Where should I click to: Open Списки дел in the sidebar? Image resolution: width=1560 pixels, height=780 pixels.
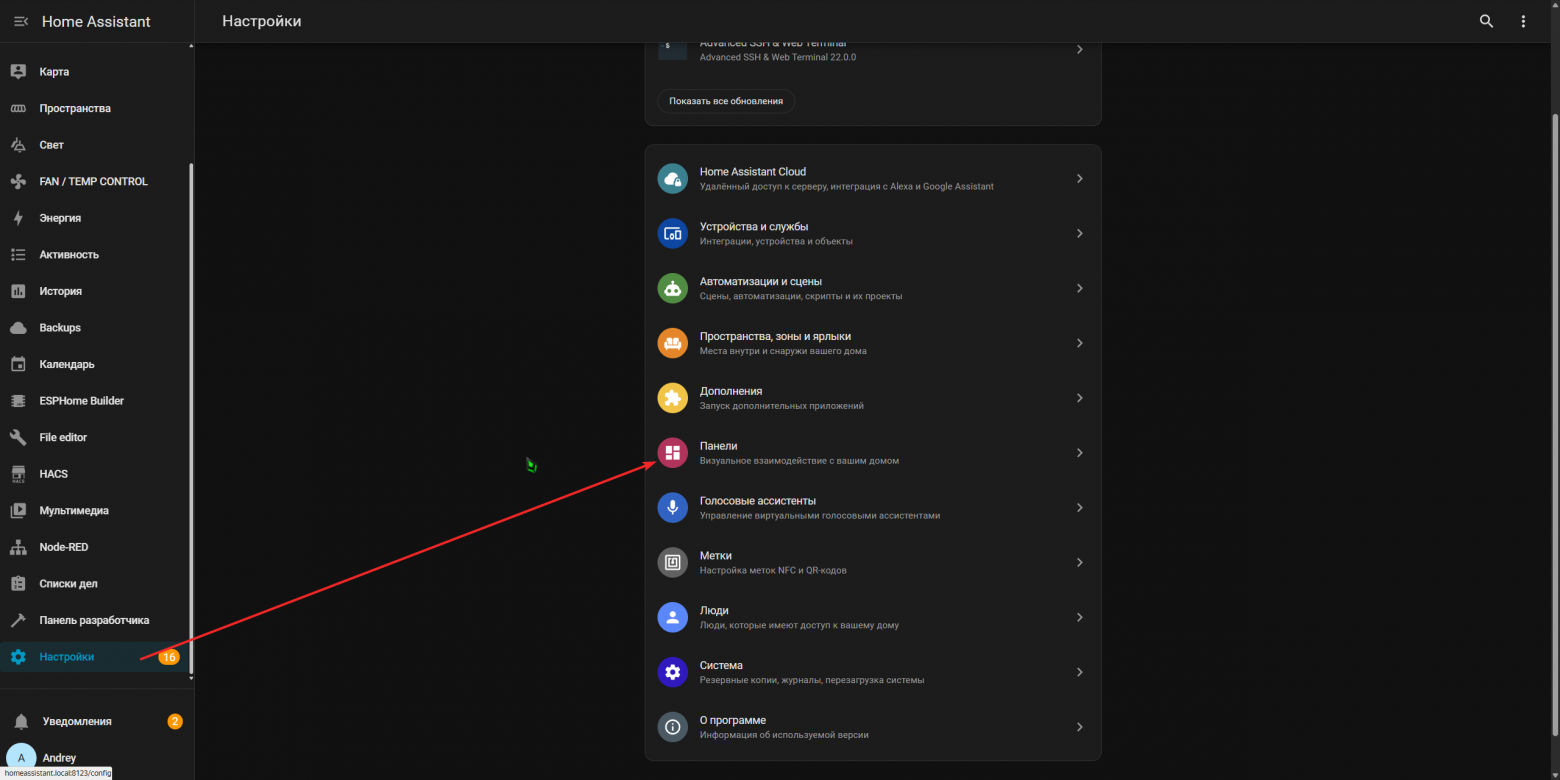[94, 584]
